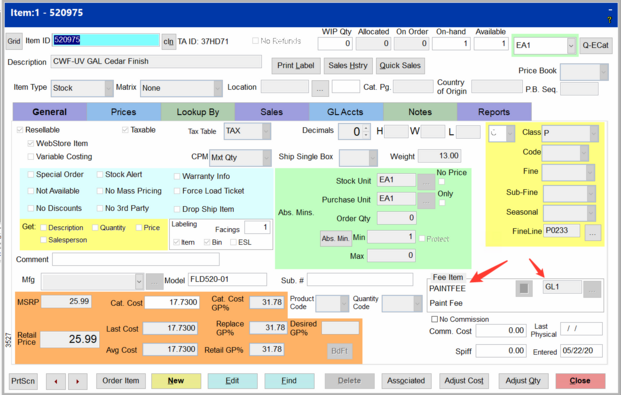The width and height of the screenshot is (621, 395).
Task: Open Sales Hstry
Action: [348, 66]
